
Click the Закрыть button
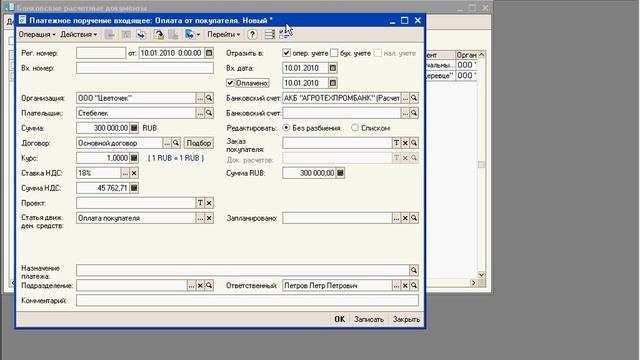click(406, 319)
